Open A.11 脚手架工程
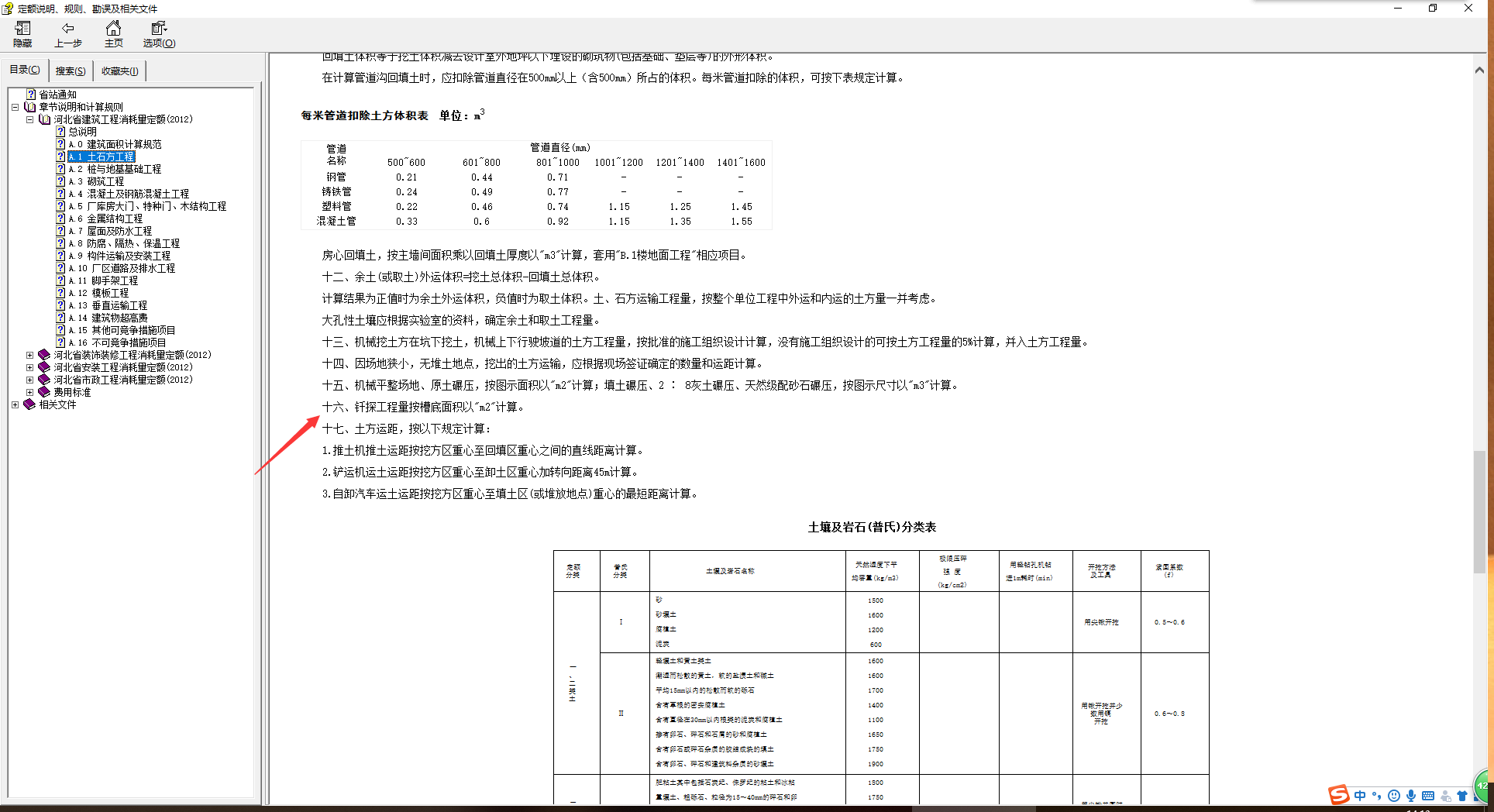 click(x=103, y=280)
